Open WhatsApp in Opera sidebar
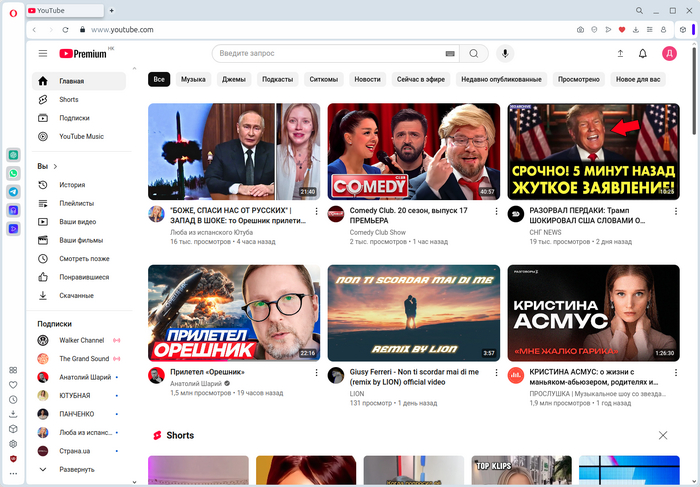Screen dimensions: 700x487 point(13,173)
